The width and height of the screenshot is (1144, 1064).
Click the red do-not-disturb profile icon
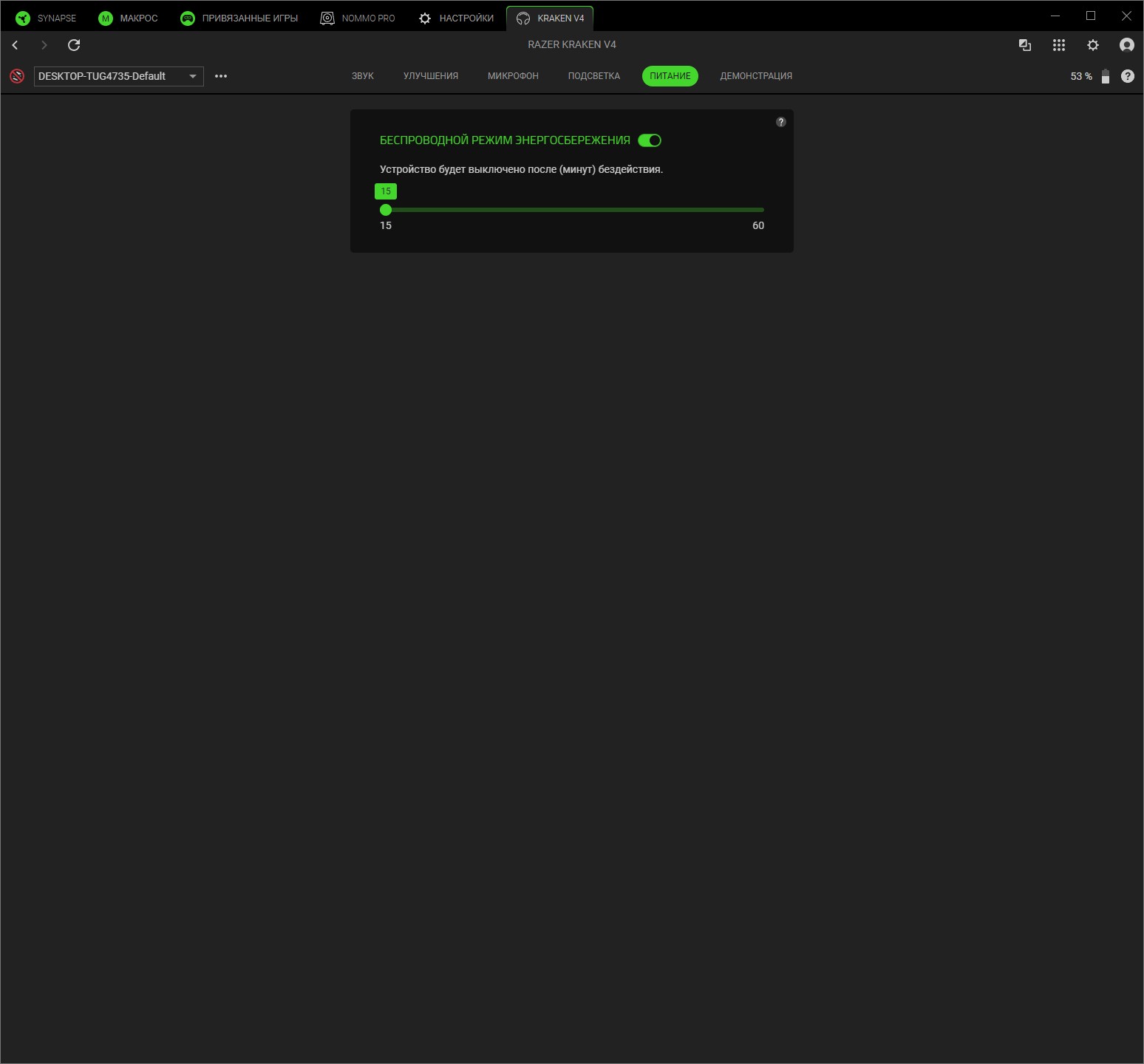(x=17, y=76)
